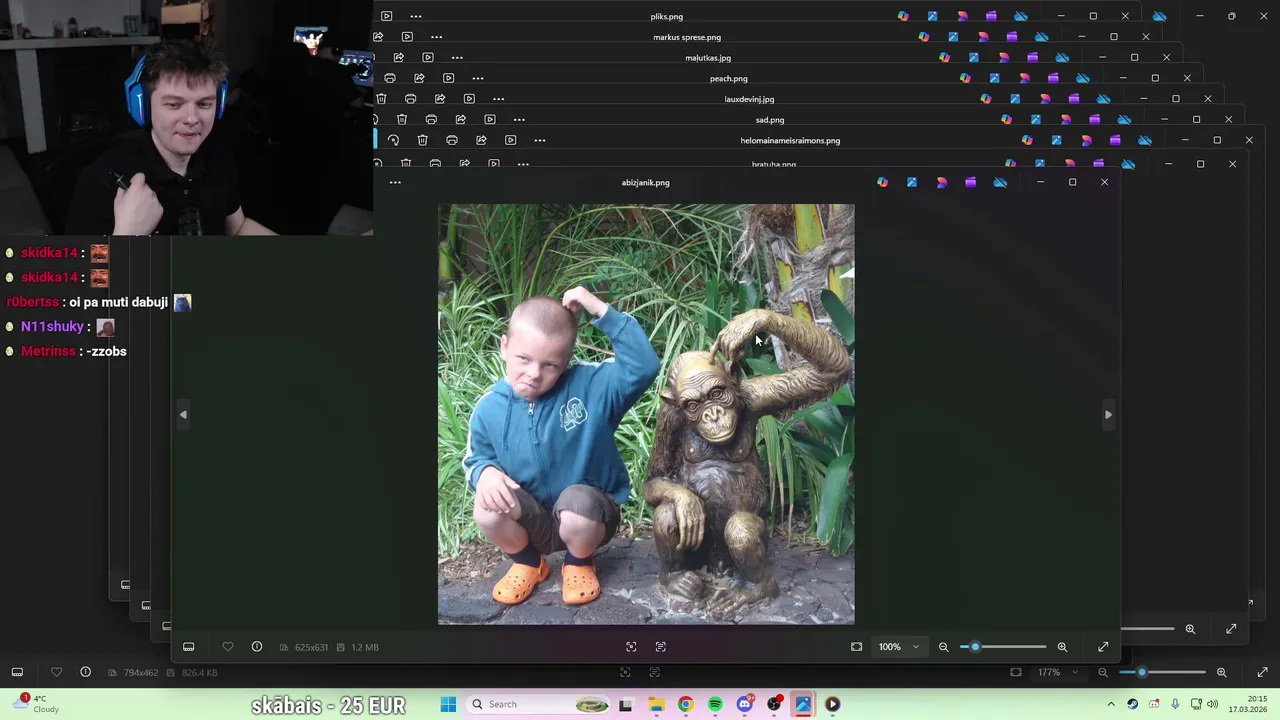The height and width of the screenshot is (720, 1280).
Task: Open Windows Start menu
Action: click(x=448, y=704)
